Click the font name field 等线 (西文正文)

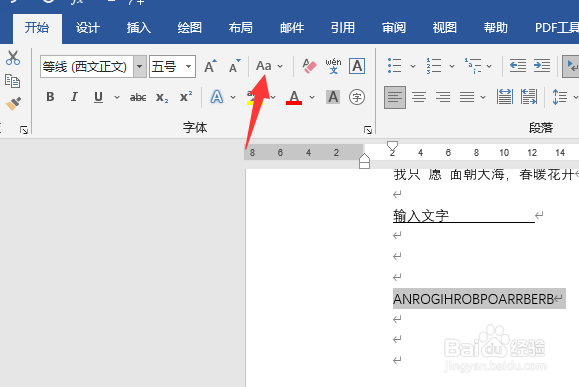point(87,66)
